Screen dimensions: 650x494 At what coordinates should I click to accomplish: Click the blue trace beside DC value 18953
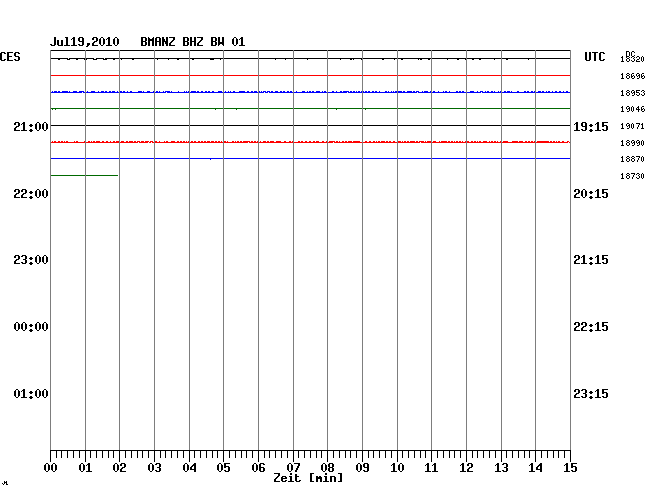[310, 92]
